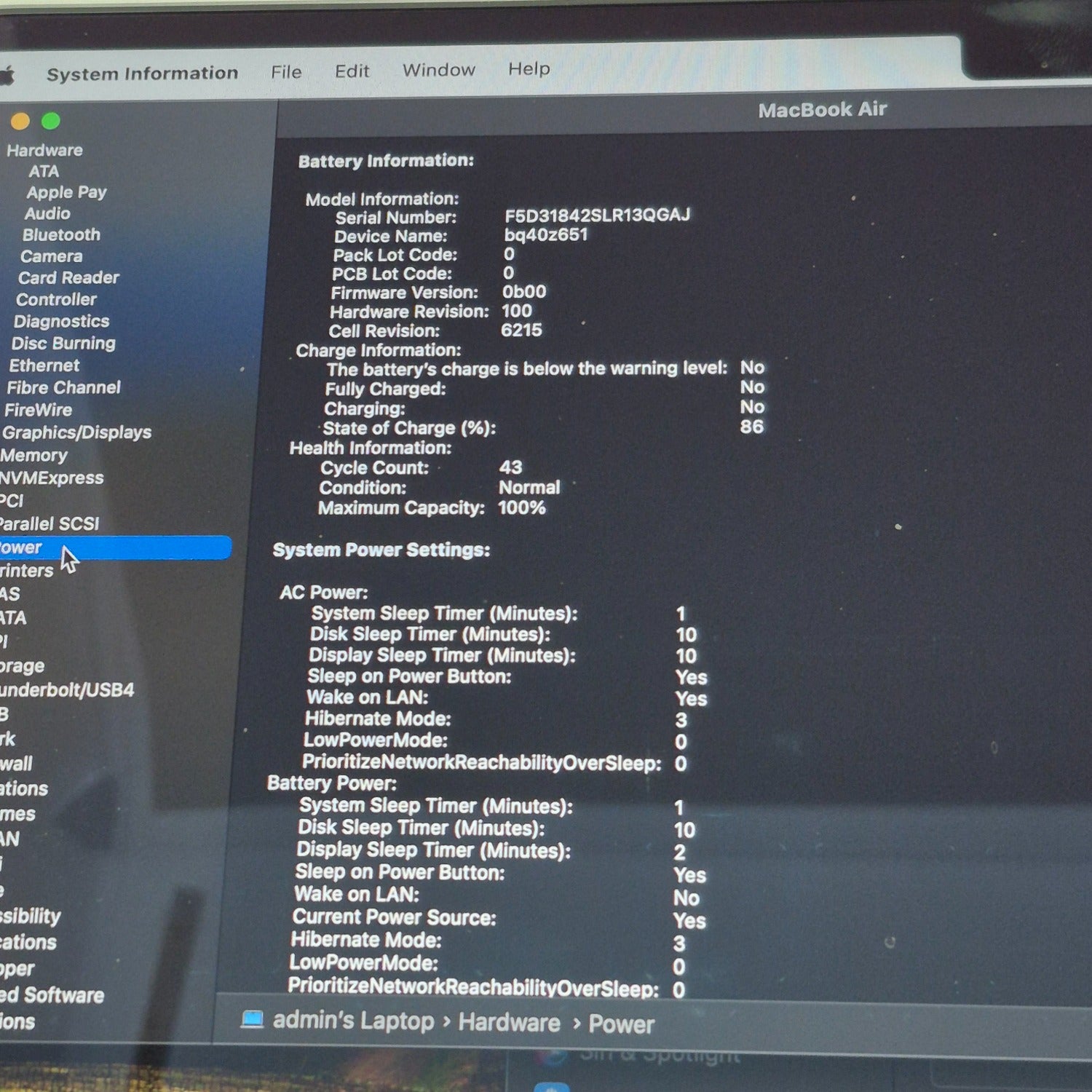Open the Help menu
The height and width of the screenshot is (1092, 1092).
(x=529, y=69)
